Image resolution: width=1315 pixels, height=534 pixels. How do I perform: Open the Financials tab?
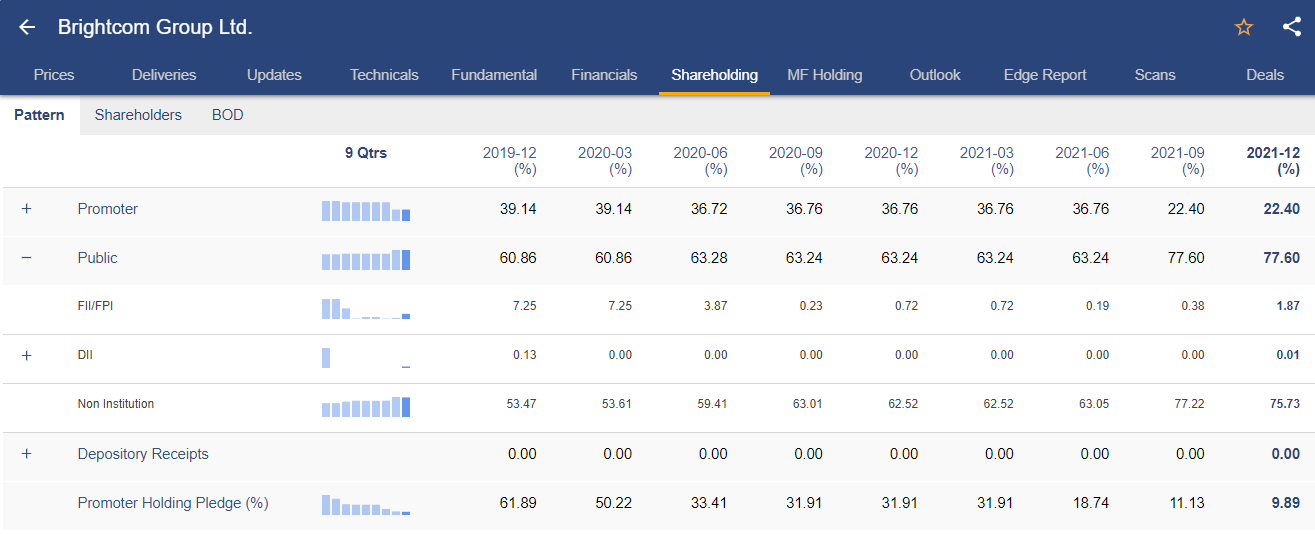click(604, 75)
